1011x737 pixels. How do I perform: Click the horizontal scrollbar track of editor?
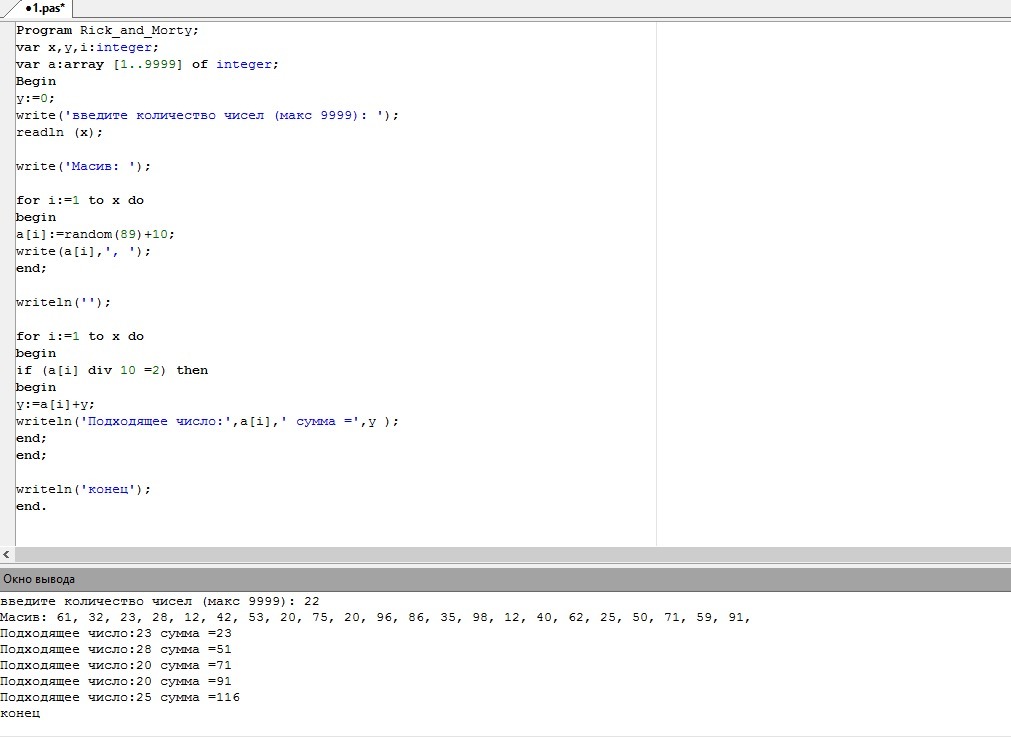(x=500, y=555)
